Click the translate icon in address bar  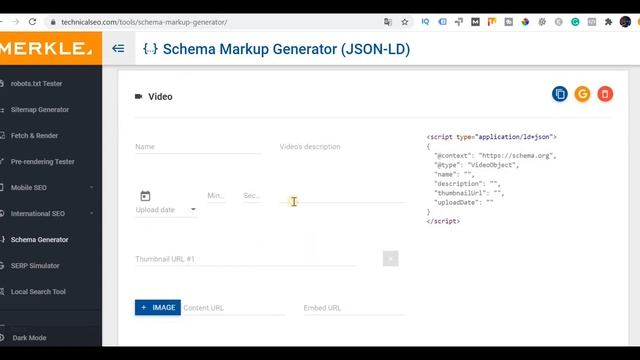point(388,22)
